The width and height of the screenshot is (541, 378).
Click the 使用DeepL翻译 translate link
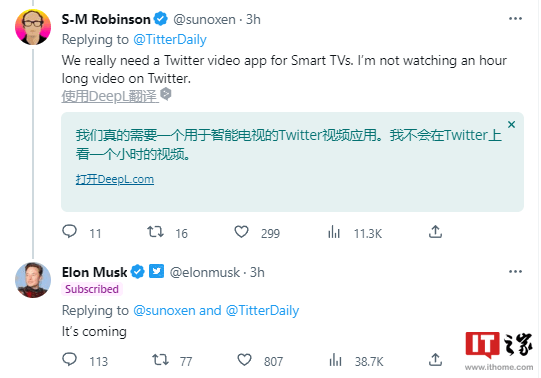(x=110, y=96)
